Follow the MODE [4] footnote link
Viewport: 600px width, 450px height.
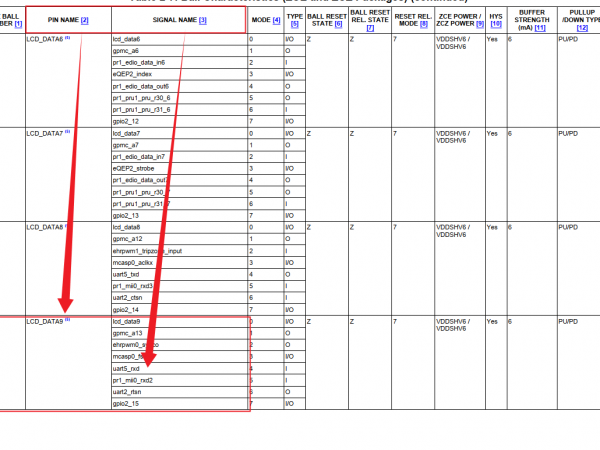277,20
